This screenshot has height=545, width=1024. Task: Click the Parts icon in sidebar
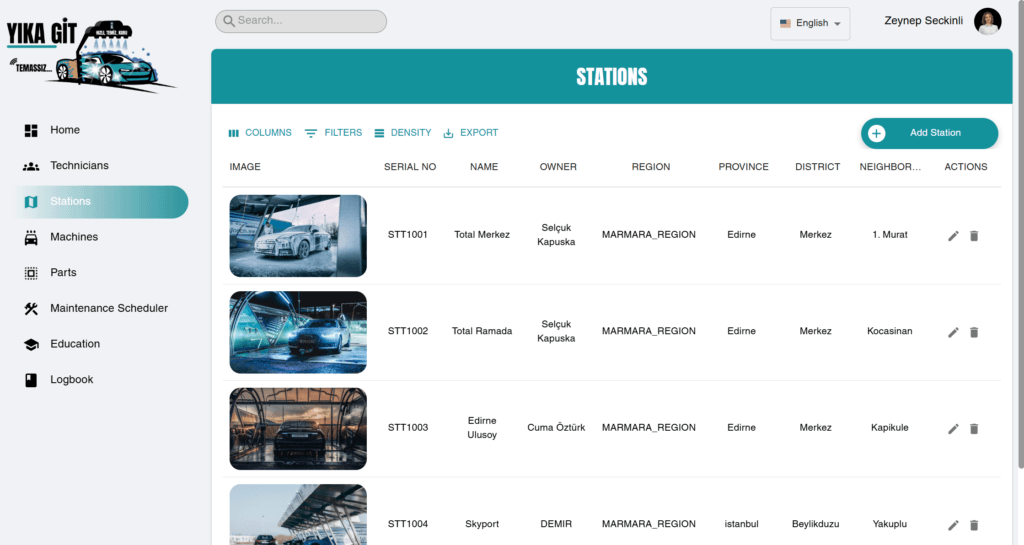pyautogui.click(x=31, y=273)
